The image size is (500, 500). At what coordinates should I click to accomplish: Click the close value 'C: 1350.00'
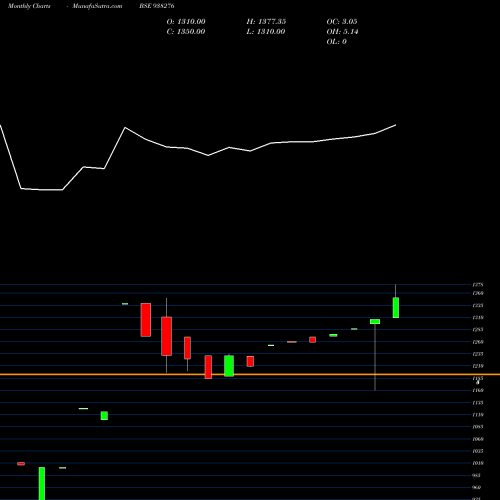pyautogui.click(x=186, y=32)
